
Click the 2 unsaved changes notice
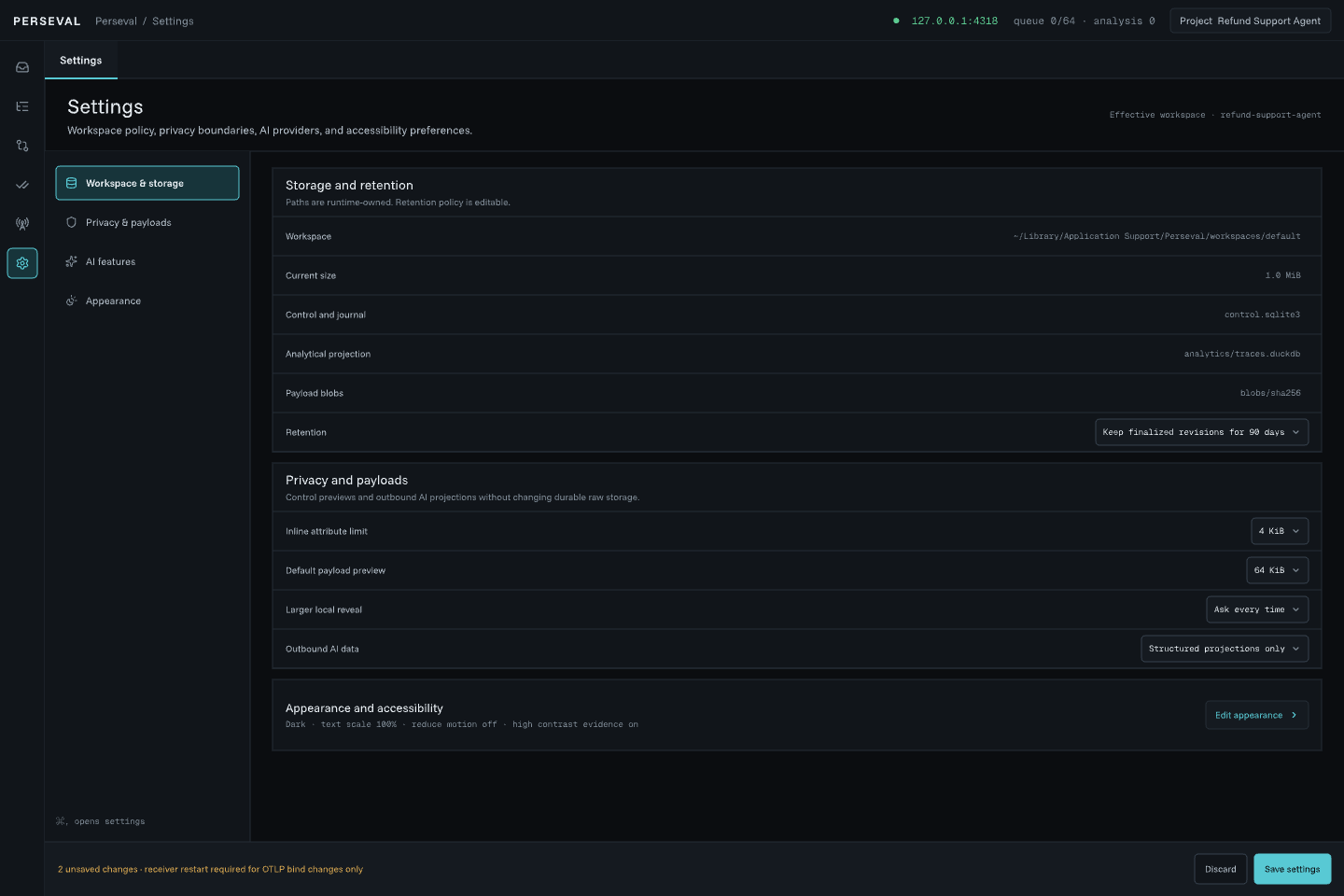click(210, 869)
